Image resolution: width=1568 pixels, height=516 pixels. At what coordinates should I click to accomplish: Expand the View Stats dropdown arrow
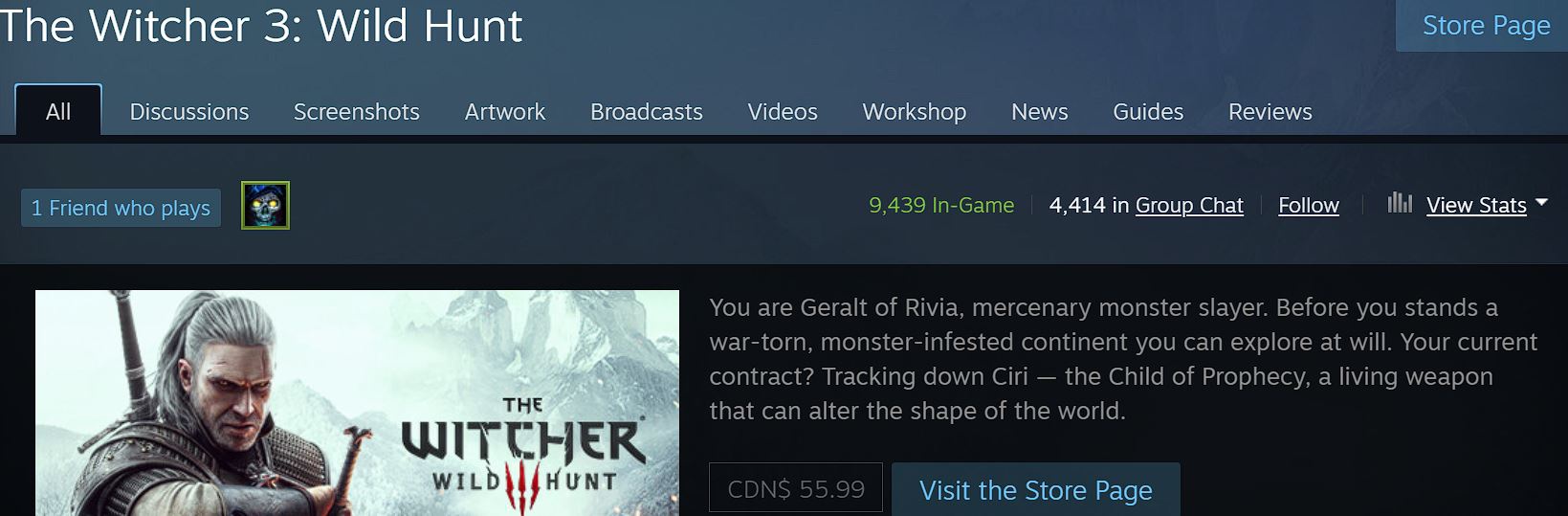(1540, 203)
